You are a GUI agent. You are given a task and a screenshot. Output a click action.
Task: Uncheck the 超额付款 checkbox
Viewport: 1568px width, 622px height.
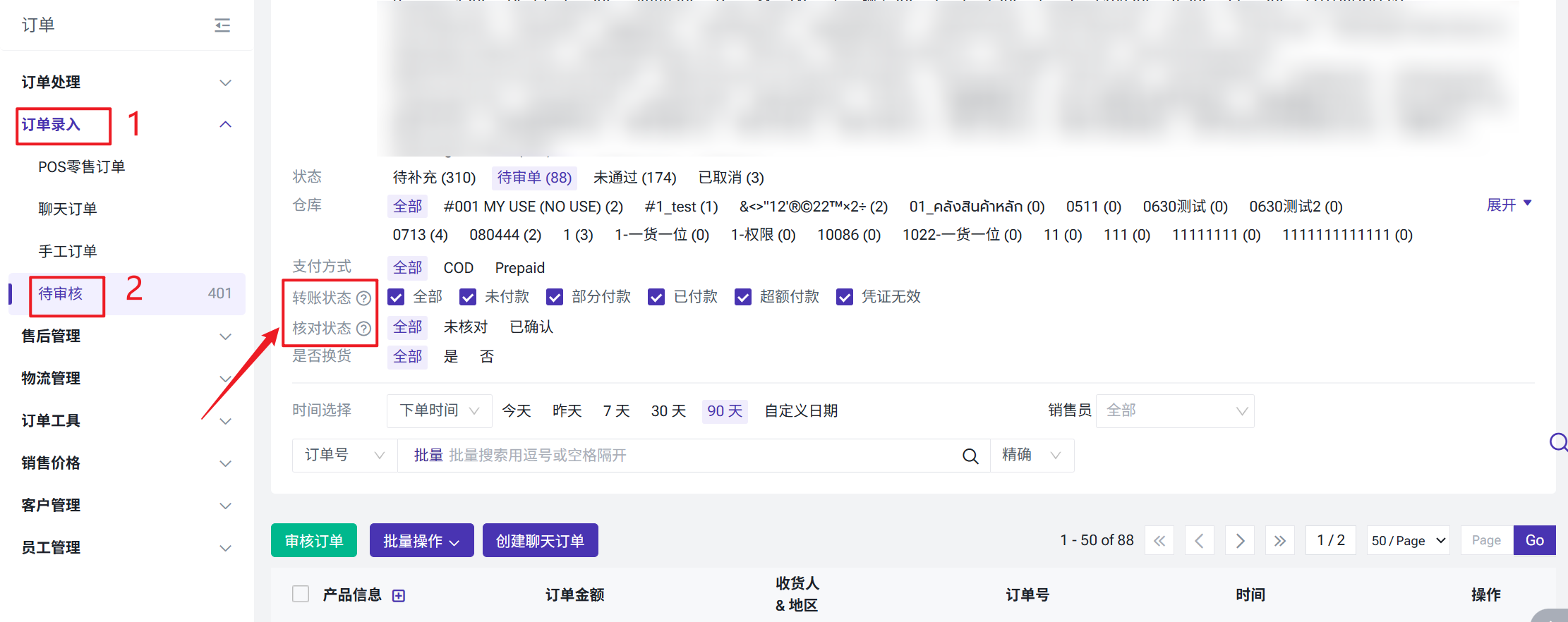[743, 297]
